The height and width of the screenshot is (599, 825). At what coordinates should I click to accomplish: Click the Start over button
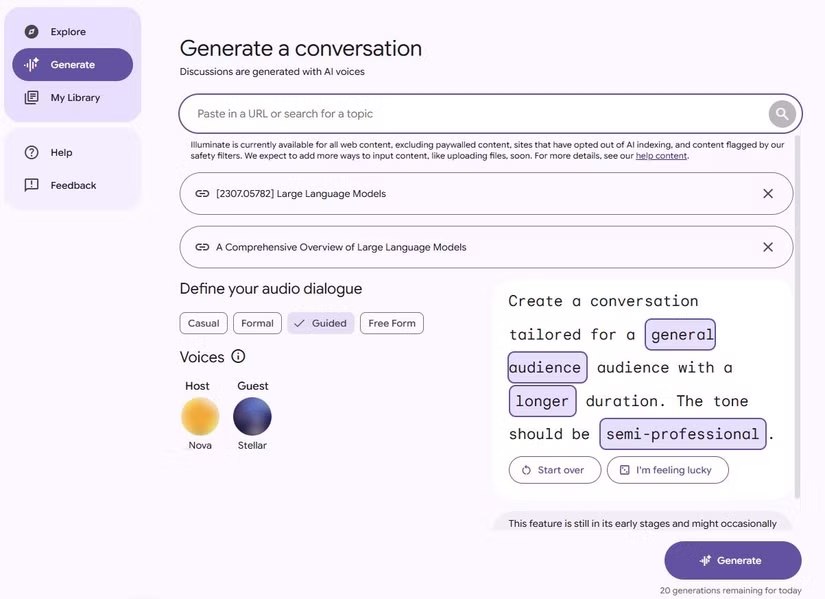(554, 470)
